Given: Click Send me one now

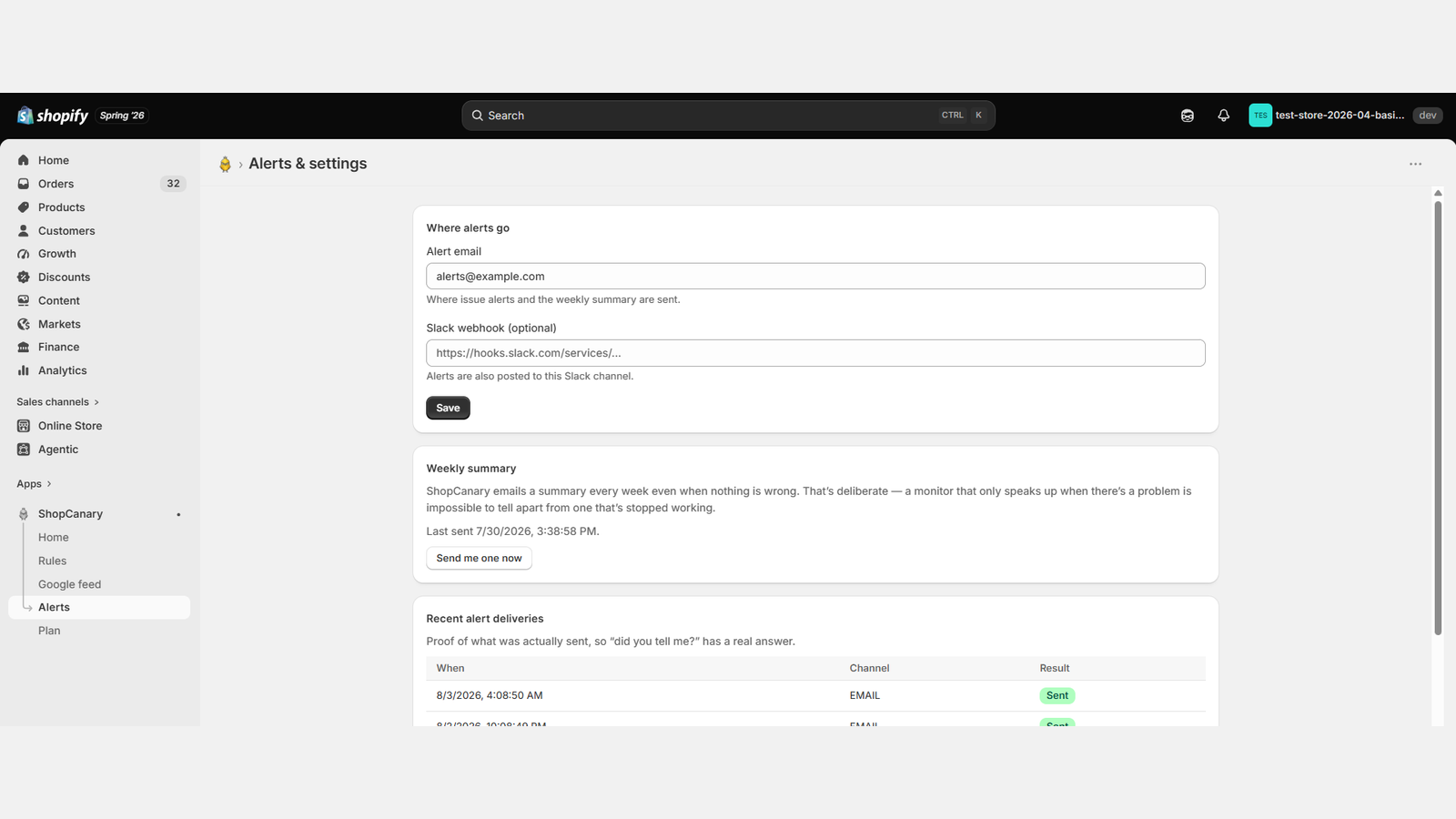Looking at the screenshot, I should pyautogui.click(x=479, y=559).
